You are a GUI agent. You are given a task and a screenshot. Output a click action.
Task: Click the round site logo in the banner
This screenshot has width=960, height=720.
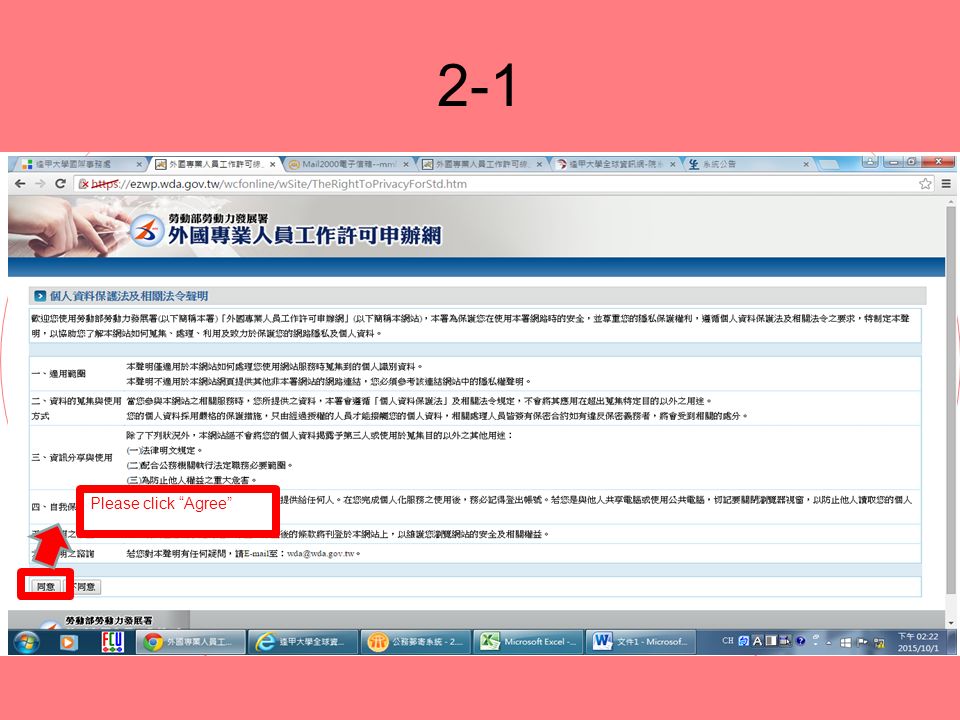click(x=146, y=230)
